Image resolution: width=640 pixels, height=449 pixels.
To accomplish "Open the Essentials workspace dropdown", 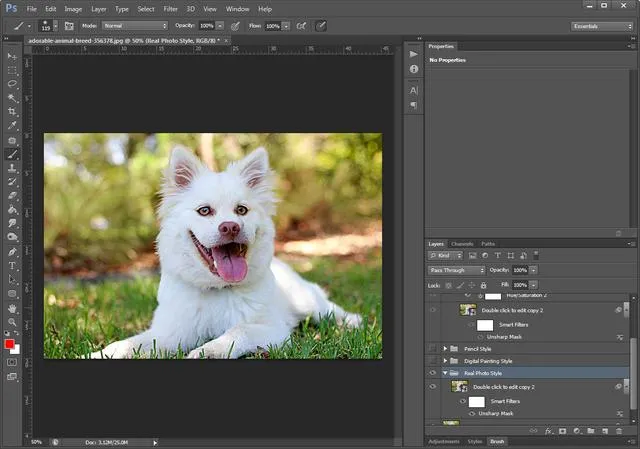I will (602, 26).
